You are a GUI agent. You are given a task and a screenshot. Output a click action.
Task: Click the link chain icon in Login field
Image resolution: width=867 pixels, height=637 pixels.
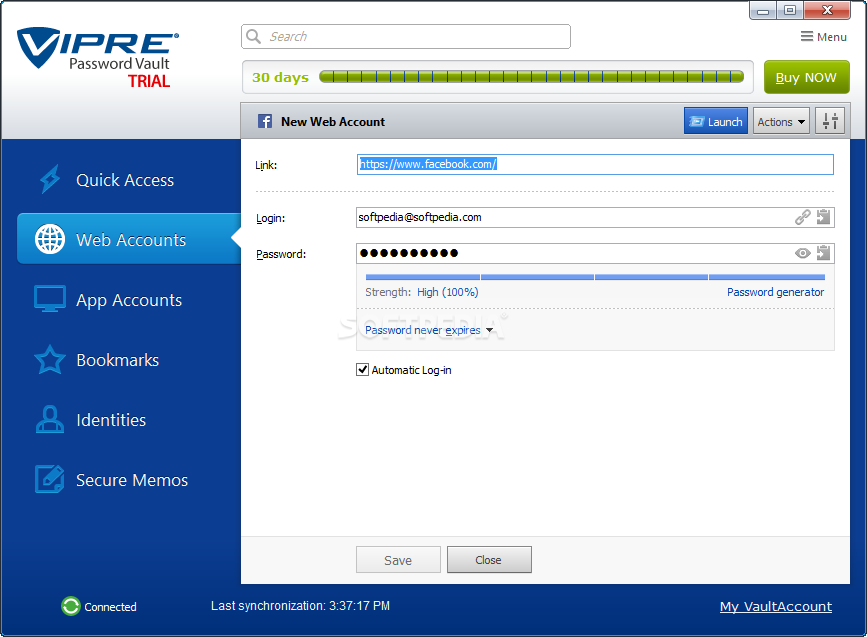pyautogui.click(x=802, y=217)
